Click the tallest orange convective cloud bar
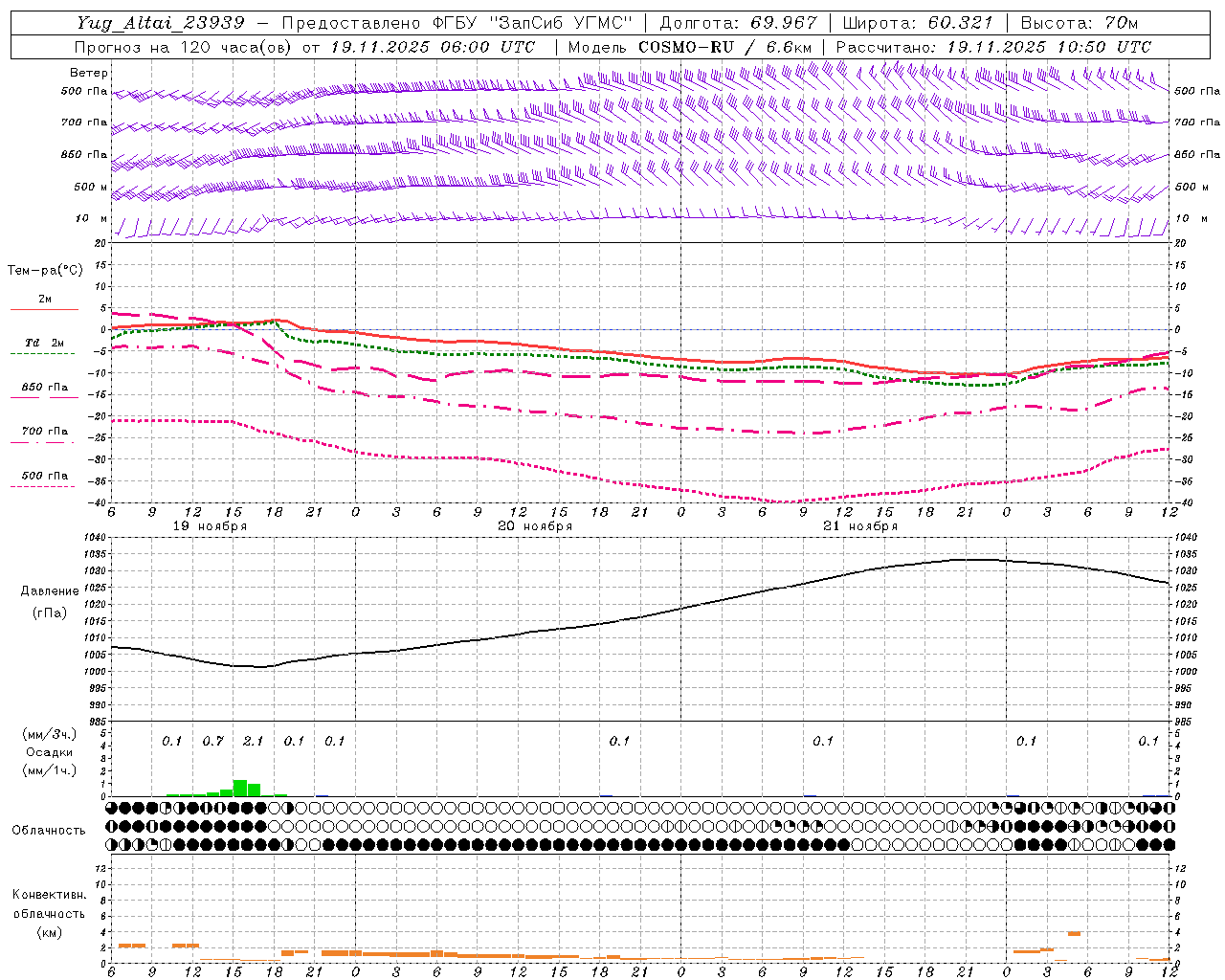 click(1074, 933)
